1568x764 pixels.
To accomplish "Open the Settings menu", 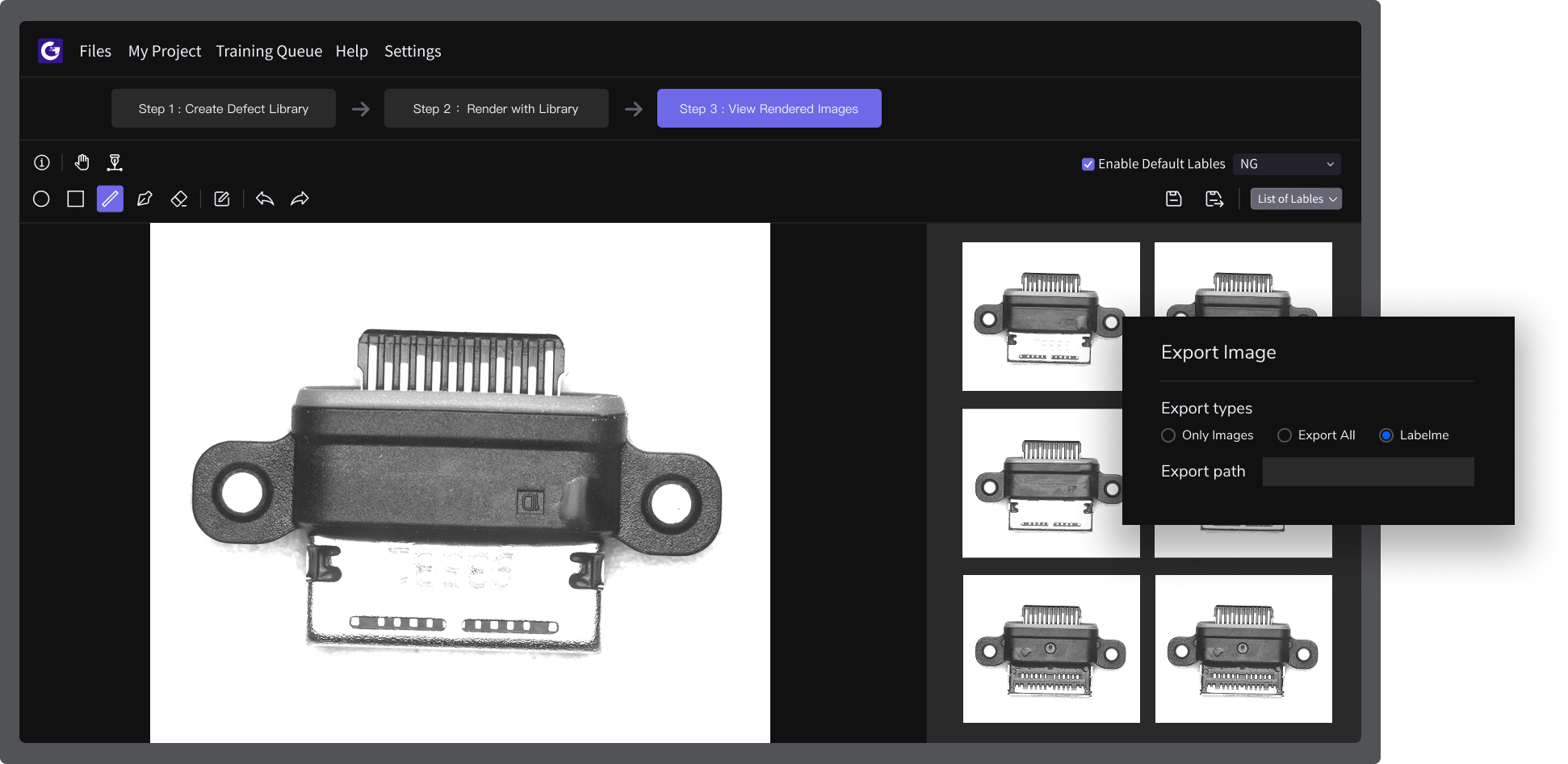I will 413,51.
